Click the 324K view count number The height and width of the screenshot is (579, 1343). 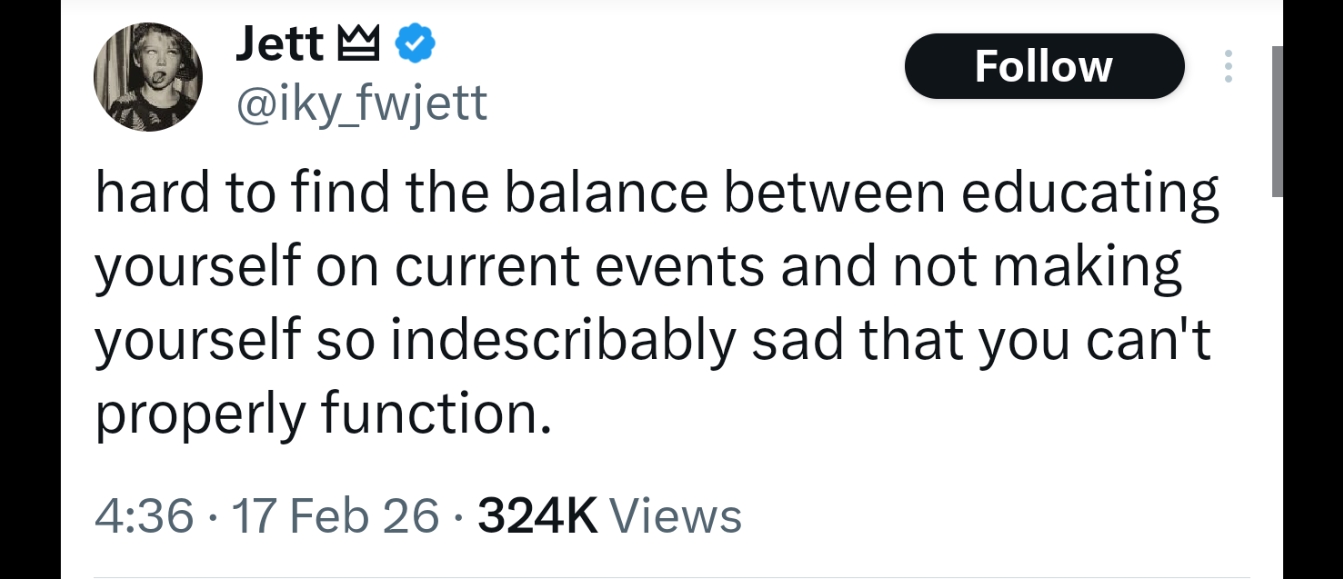pos(537,516)
